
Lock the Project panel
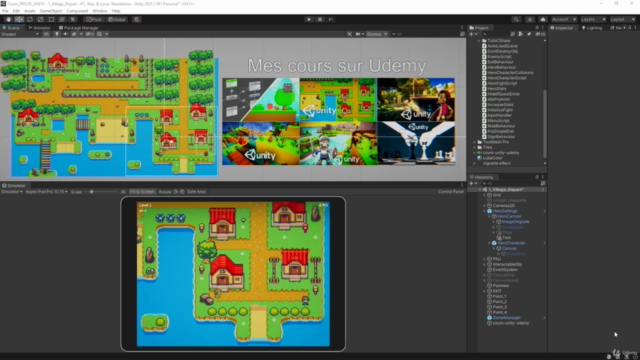pyautogui.click(x=537, y=28)
